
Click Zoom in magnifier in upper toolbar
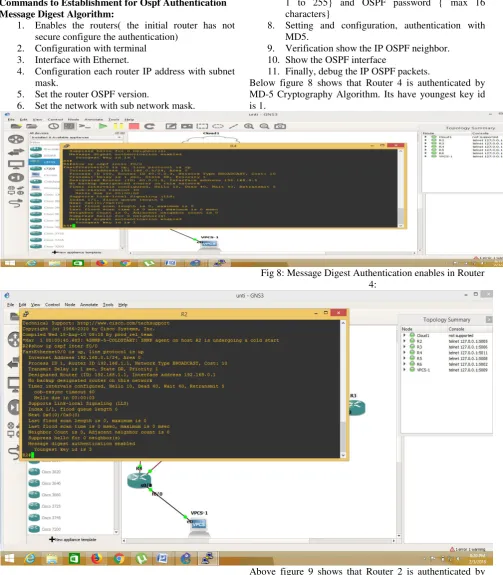point(249,126)
